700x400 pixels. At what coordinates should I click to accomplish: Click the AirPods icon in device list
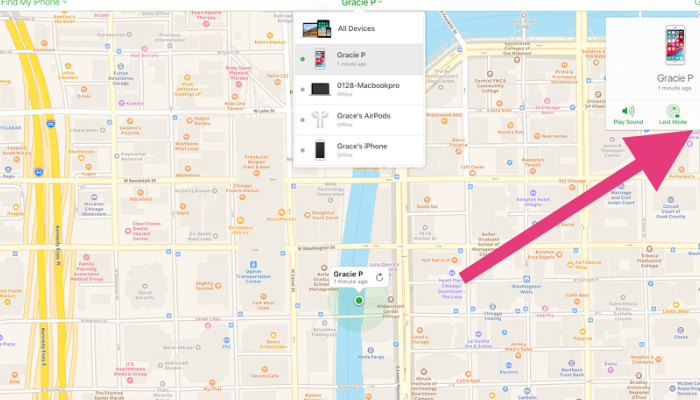pyautogui.click(x=321, y=119)
